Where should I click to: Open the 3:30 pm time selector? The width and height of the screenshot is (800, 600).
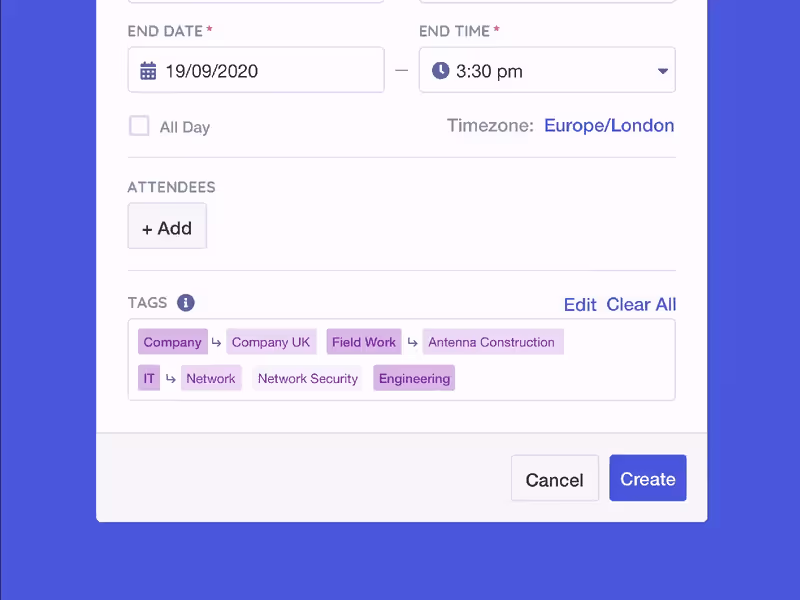point(547,70)
